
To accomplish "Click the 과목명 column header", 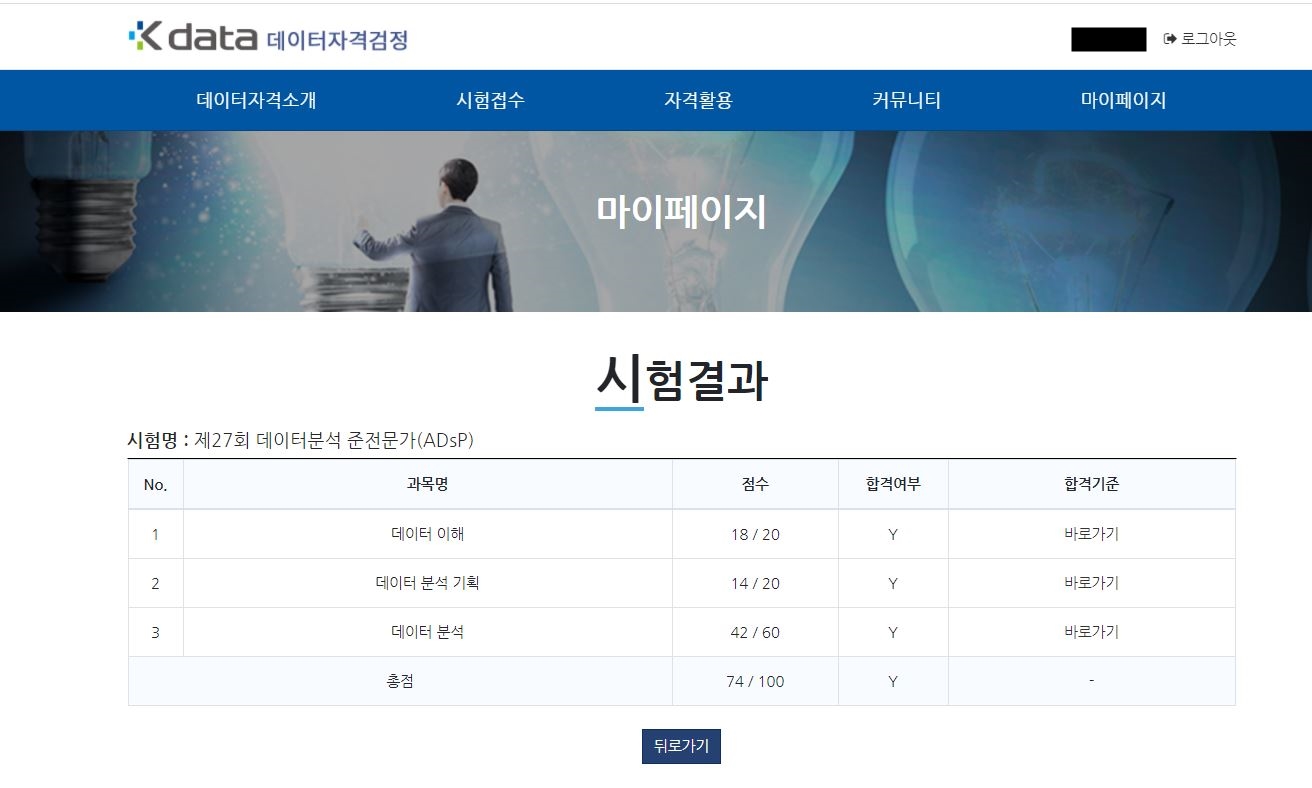I will click(428, 484).
